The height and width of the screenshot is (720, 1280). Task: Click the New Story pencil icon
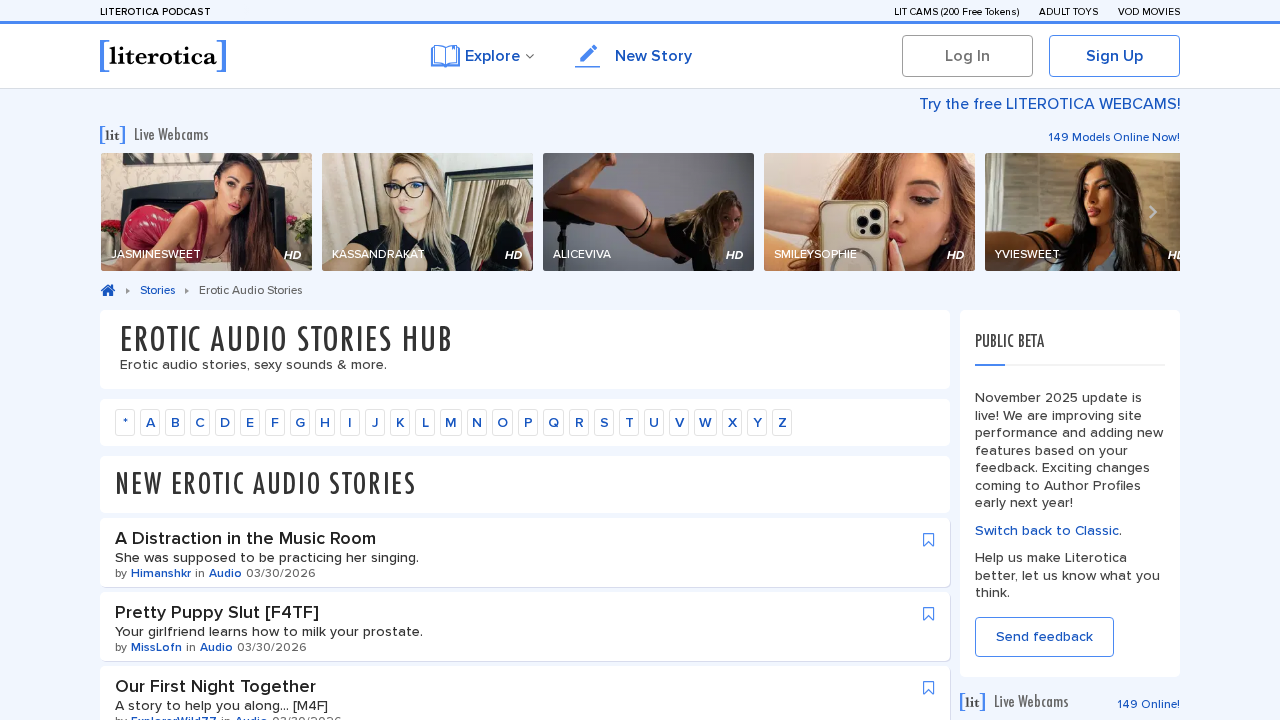click(x=588, y=56)
